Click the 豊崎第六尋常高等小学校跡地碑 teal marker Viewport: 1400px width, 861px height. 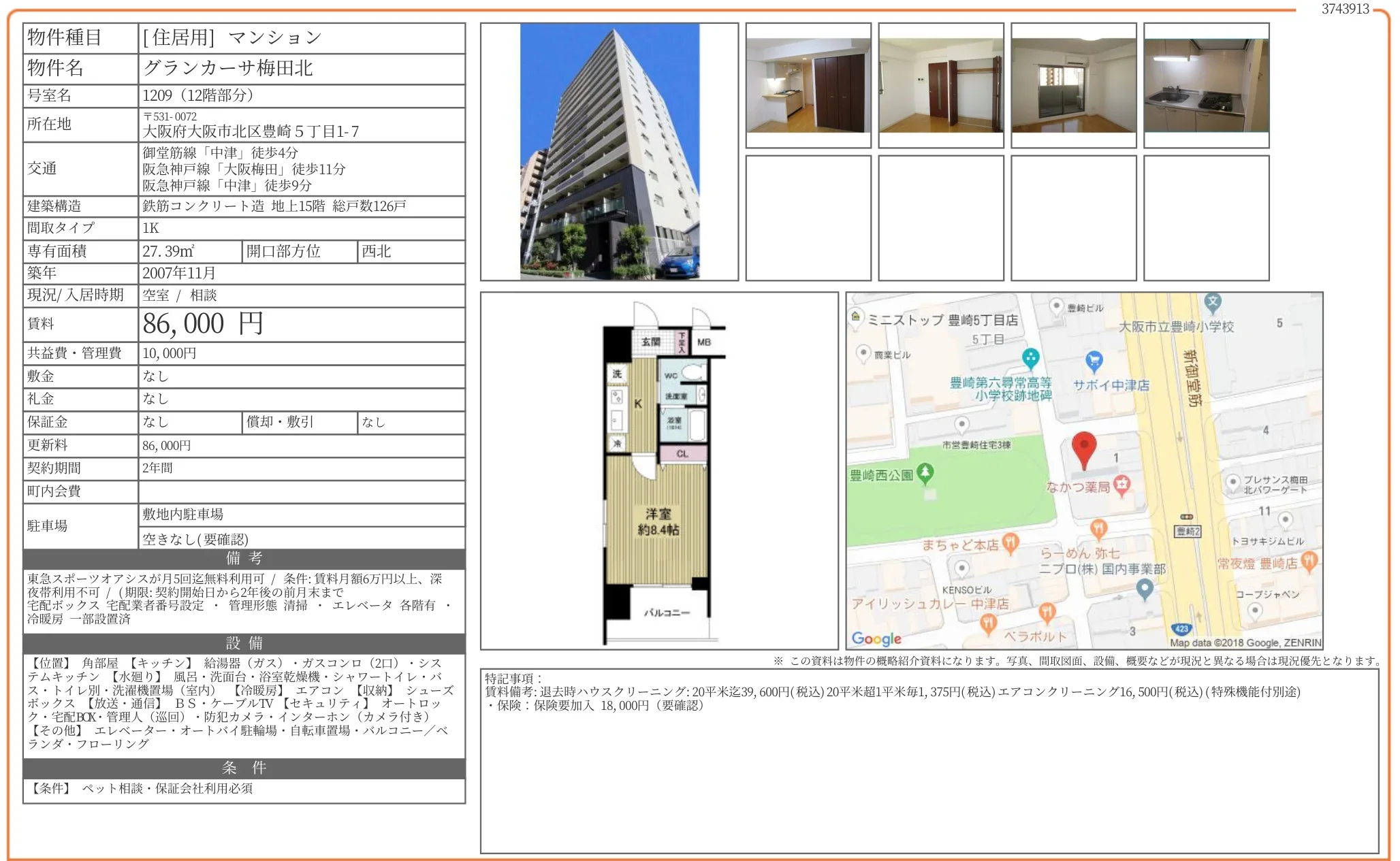pyautogui.click(x=1031, y=357)
